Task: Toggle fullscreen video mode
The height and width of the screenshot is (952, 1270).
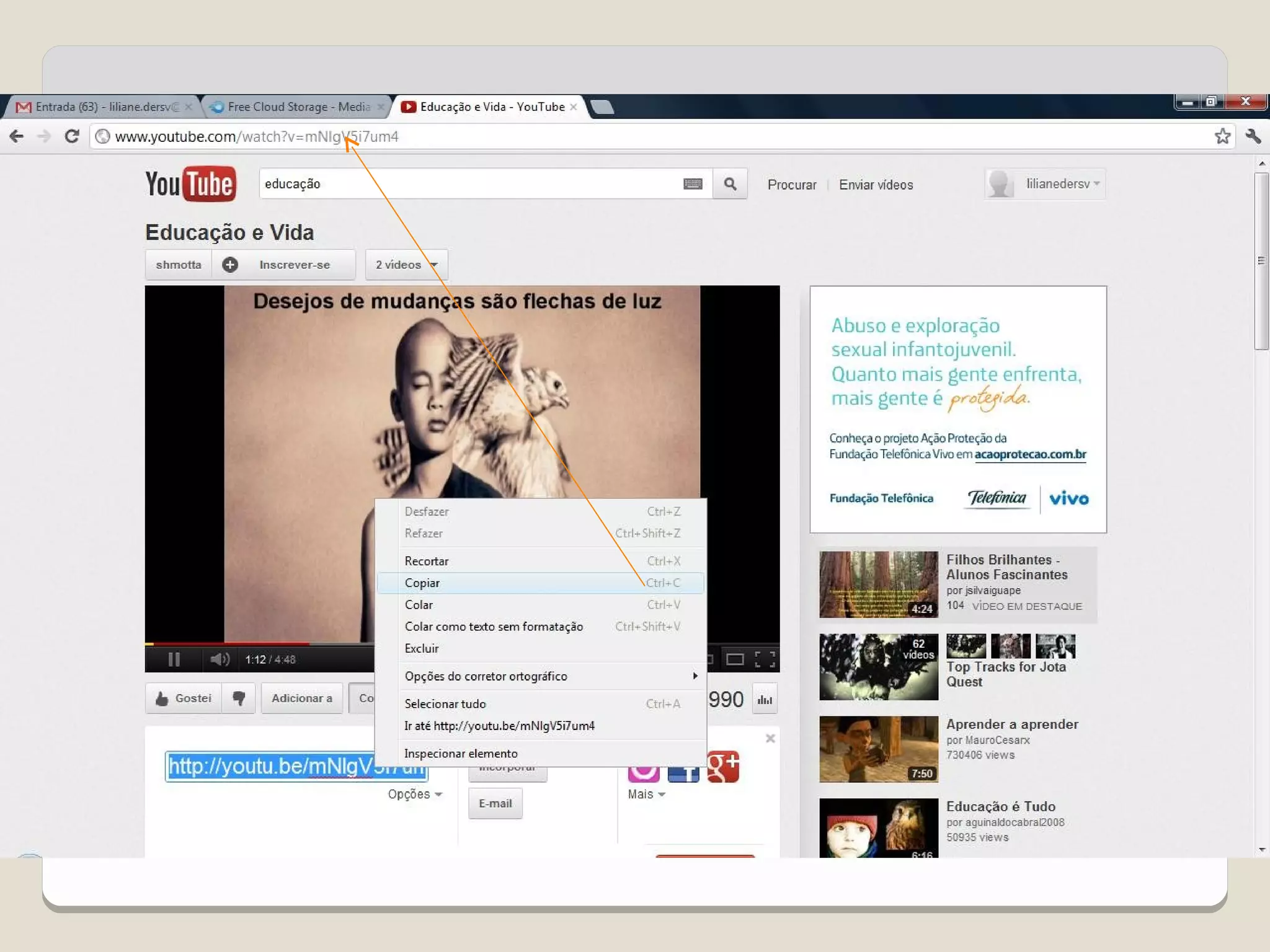Action: point(765,659)
